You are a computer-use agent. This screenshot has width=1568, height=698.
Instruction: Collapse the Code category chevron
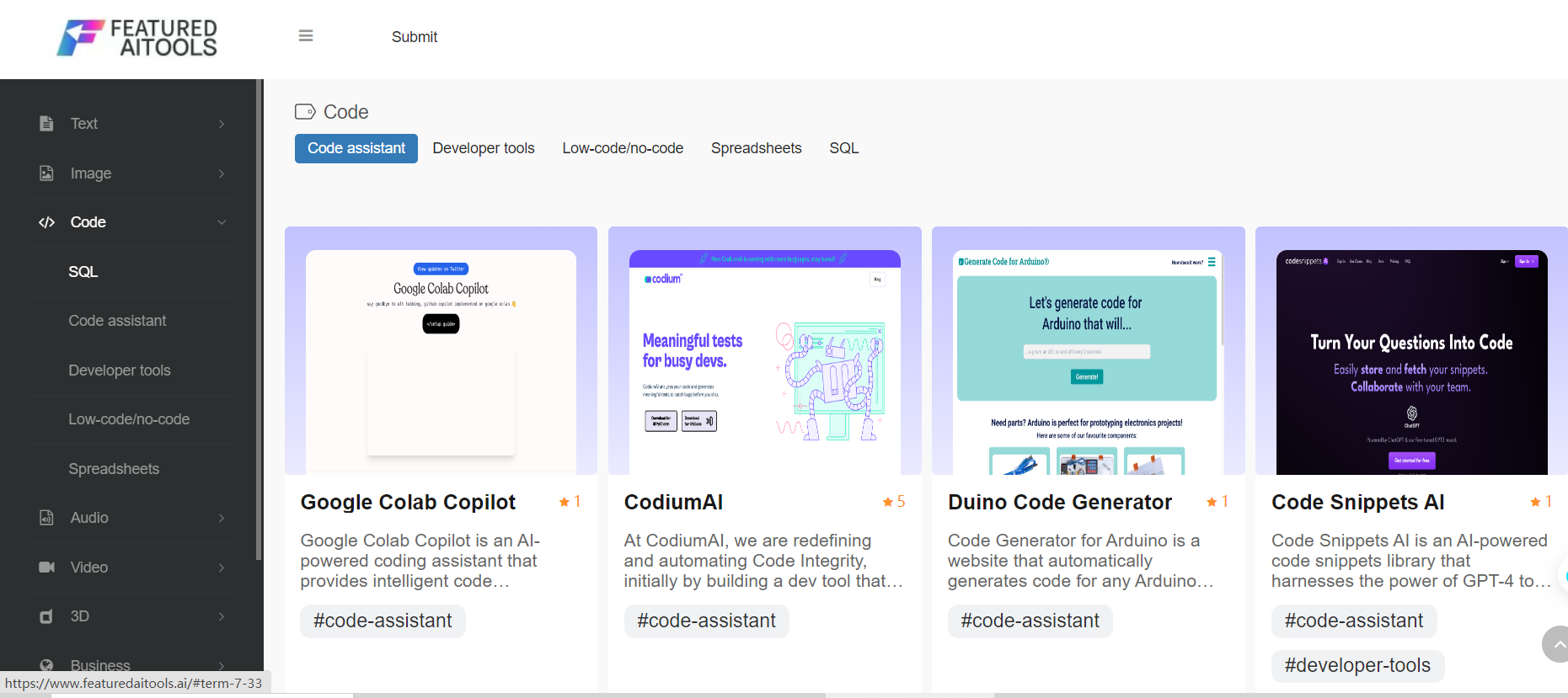click(222, 222)
